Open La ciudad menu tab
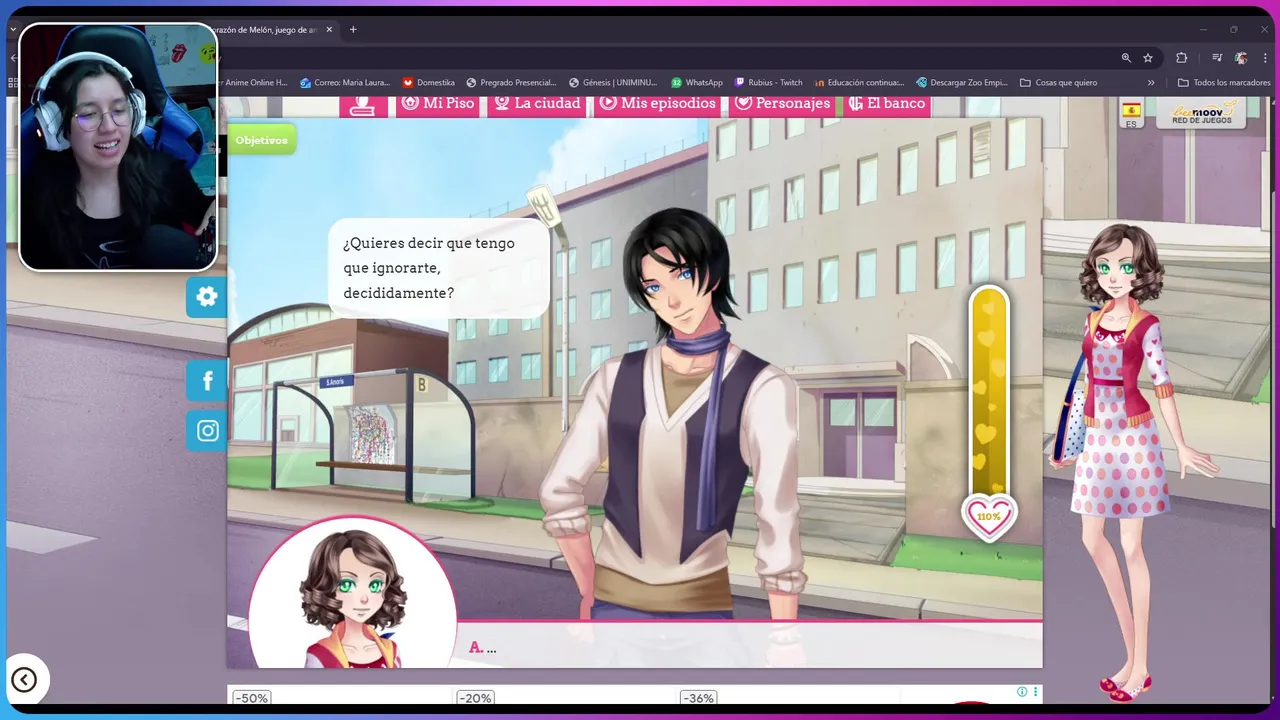 click(537, 104)
